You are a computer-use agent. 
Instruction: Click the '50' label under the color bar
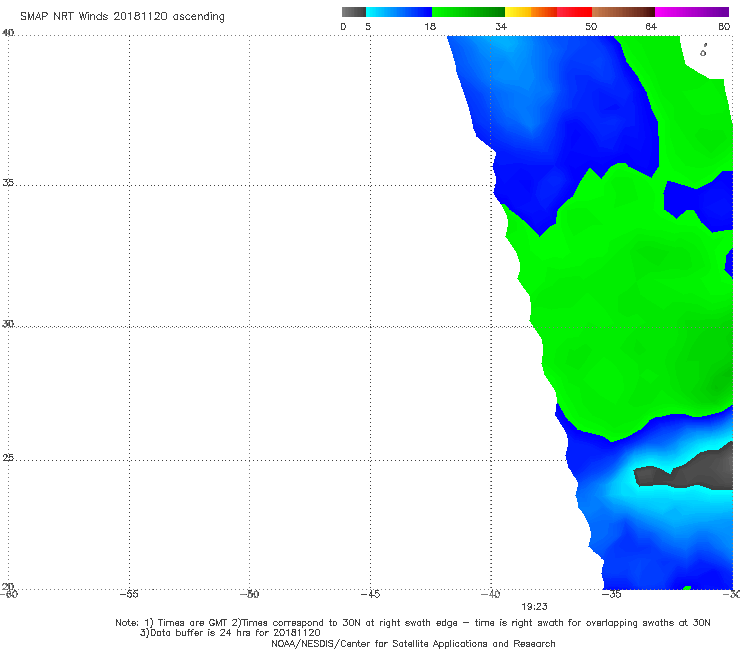[591, 26]
